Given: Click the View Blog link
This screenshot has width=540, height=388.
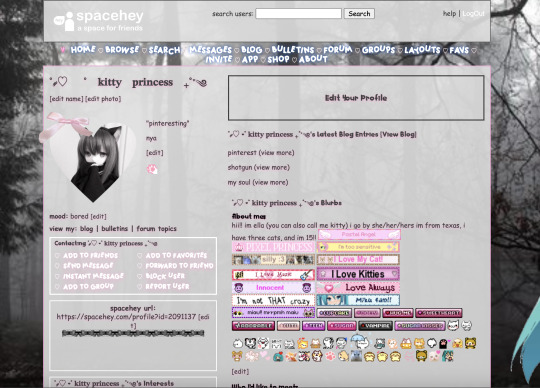Looking at the screenshot, I should point(398,135).
